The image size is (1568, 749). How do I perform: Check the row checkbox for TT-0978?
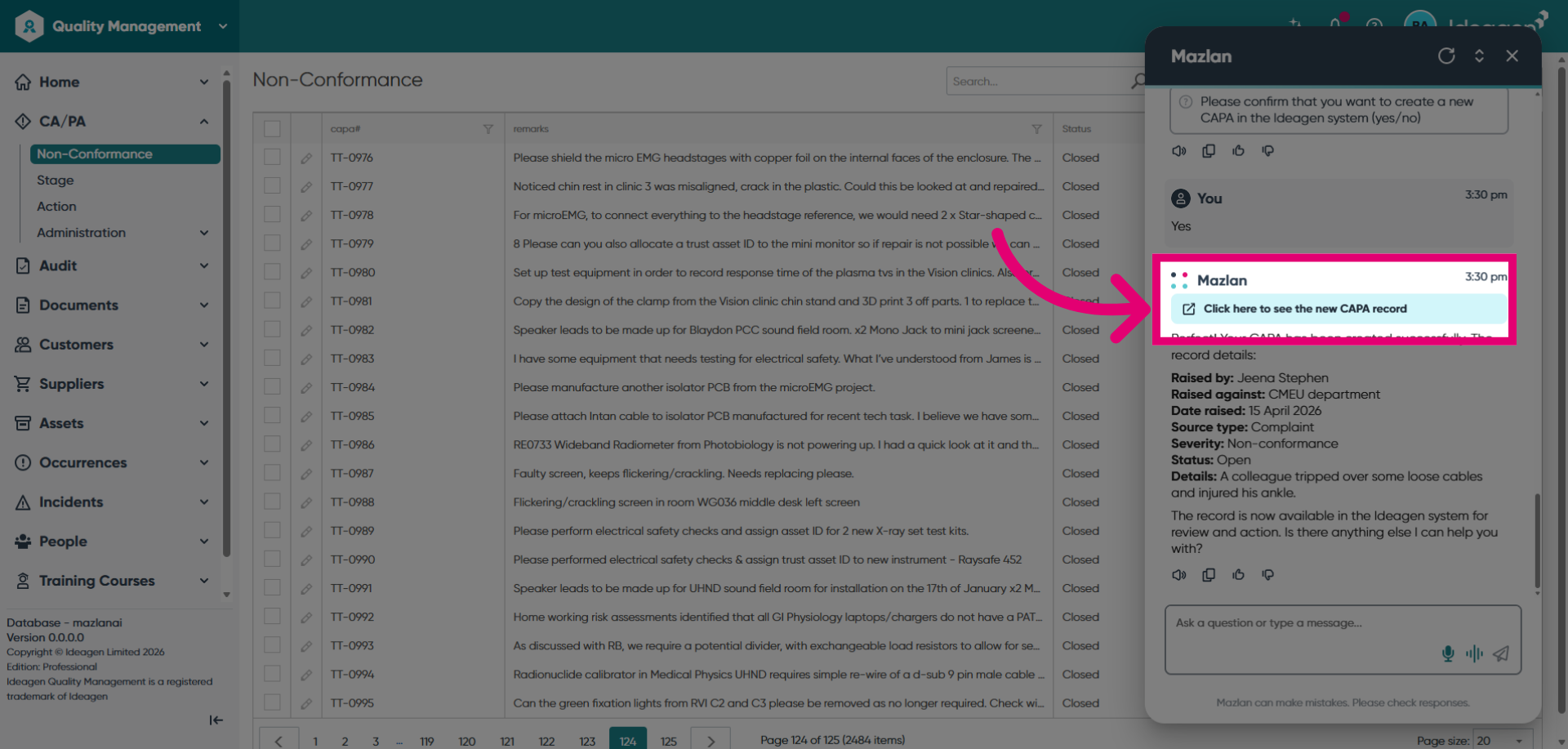pyautogui.click(x=273, y=215)
